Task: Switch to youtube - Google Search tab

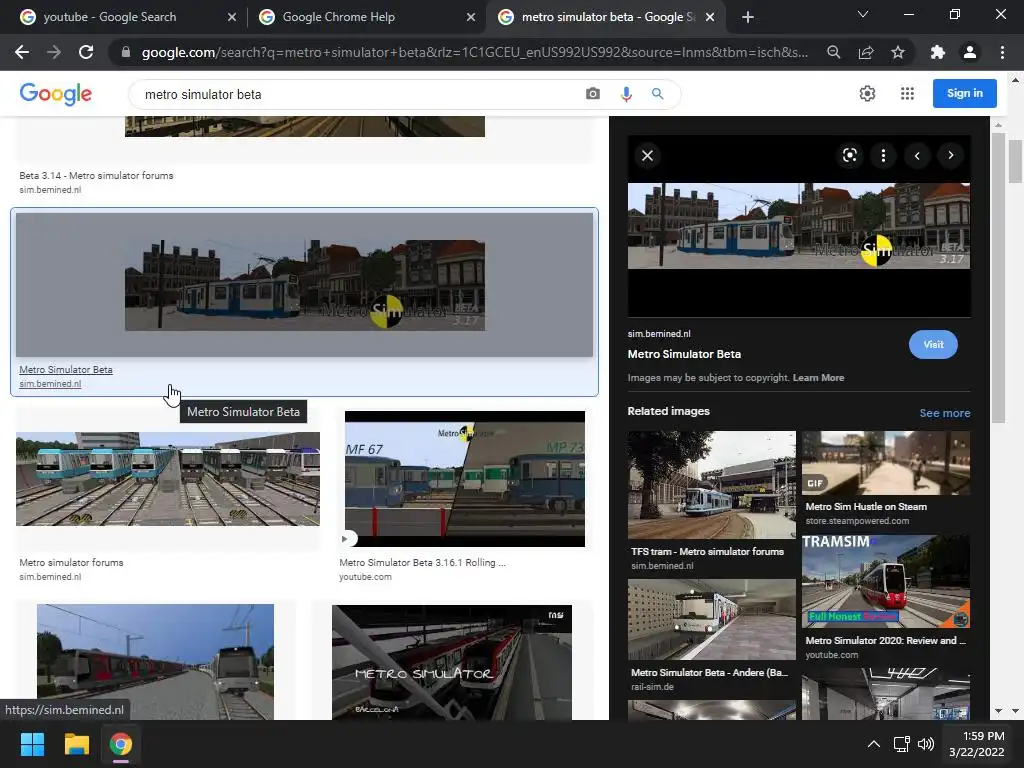Action: click(x=110, y=17)
